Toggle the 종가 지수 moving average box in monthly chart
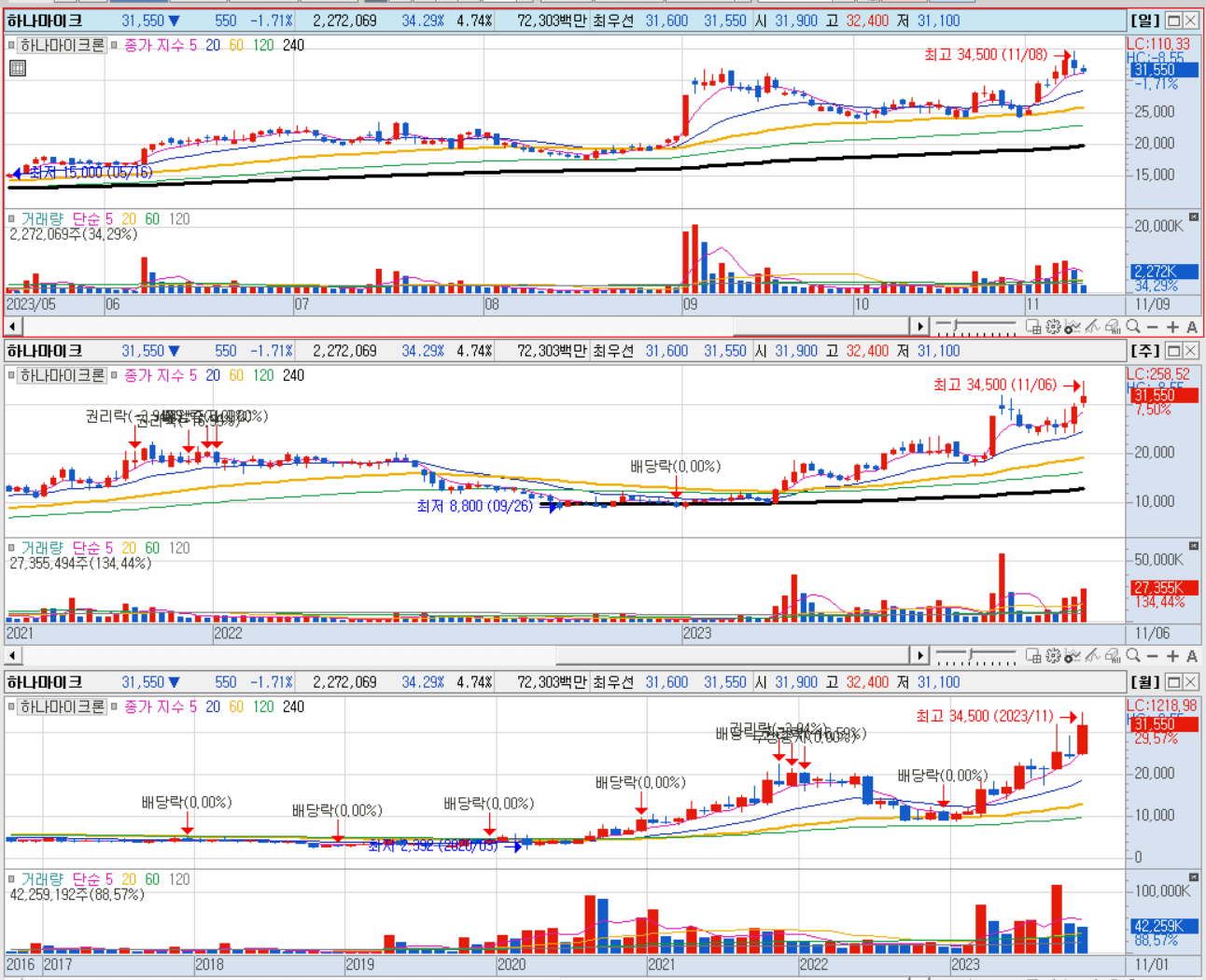The image size is (1206, 980). (115, 707)
